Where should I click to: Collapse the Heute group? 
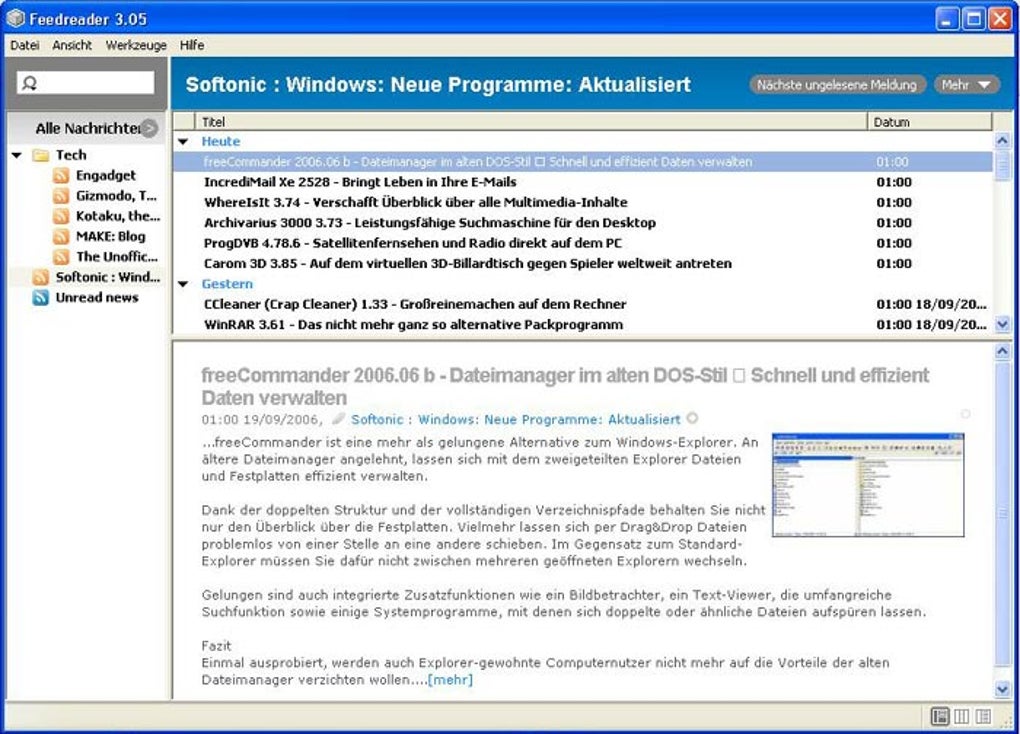pyautogui.click(x=183, y=141)
